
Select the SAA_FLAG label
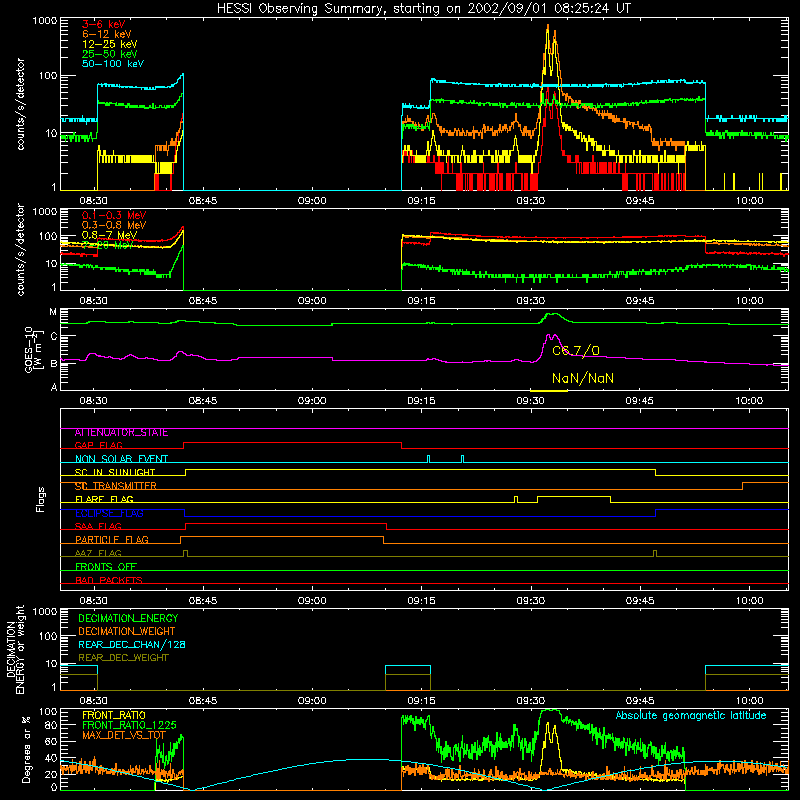point(98,526)
